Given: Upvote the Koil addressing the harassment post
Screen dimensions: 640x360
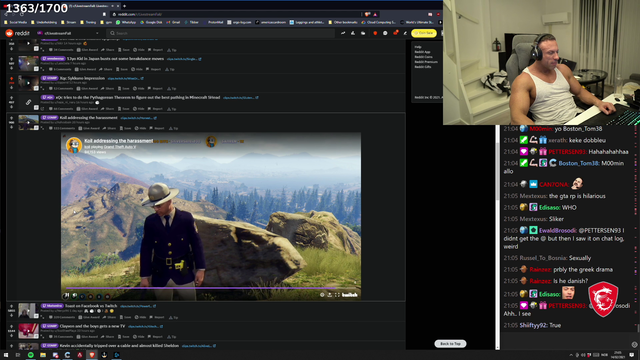Looking at the screenshot, I should 11,118.
